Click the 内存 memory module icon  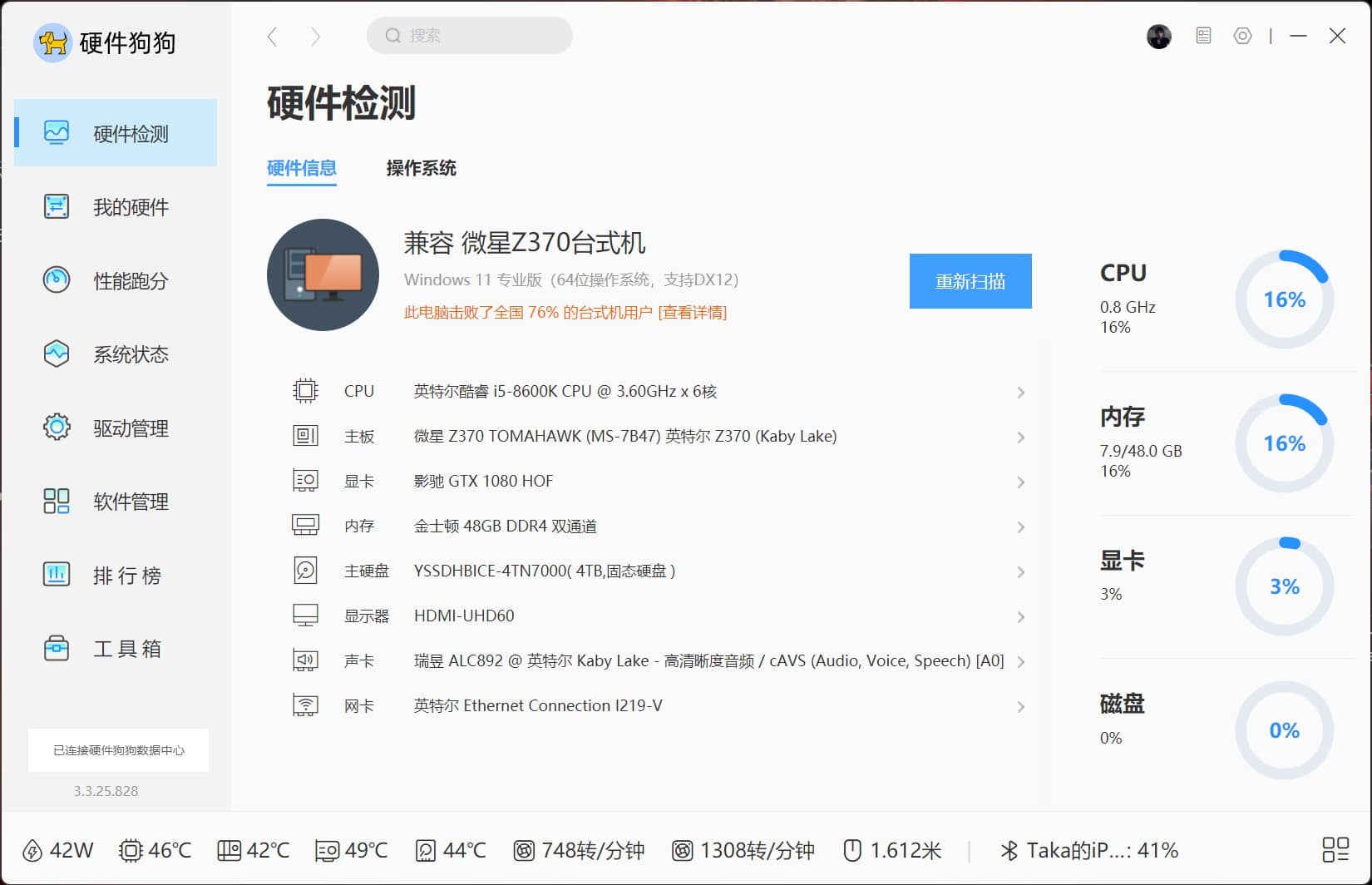(x=305, y=525)
